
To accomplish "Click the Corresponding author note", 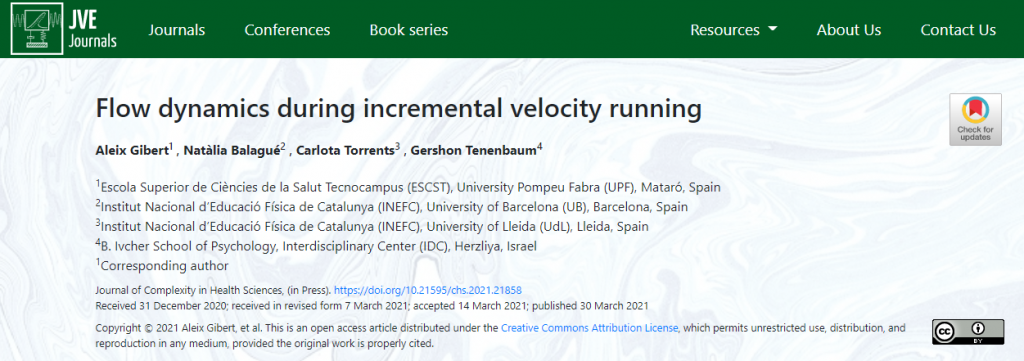I will pos(165,266).
